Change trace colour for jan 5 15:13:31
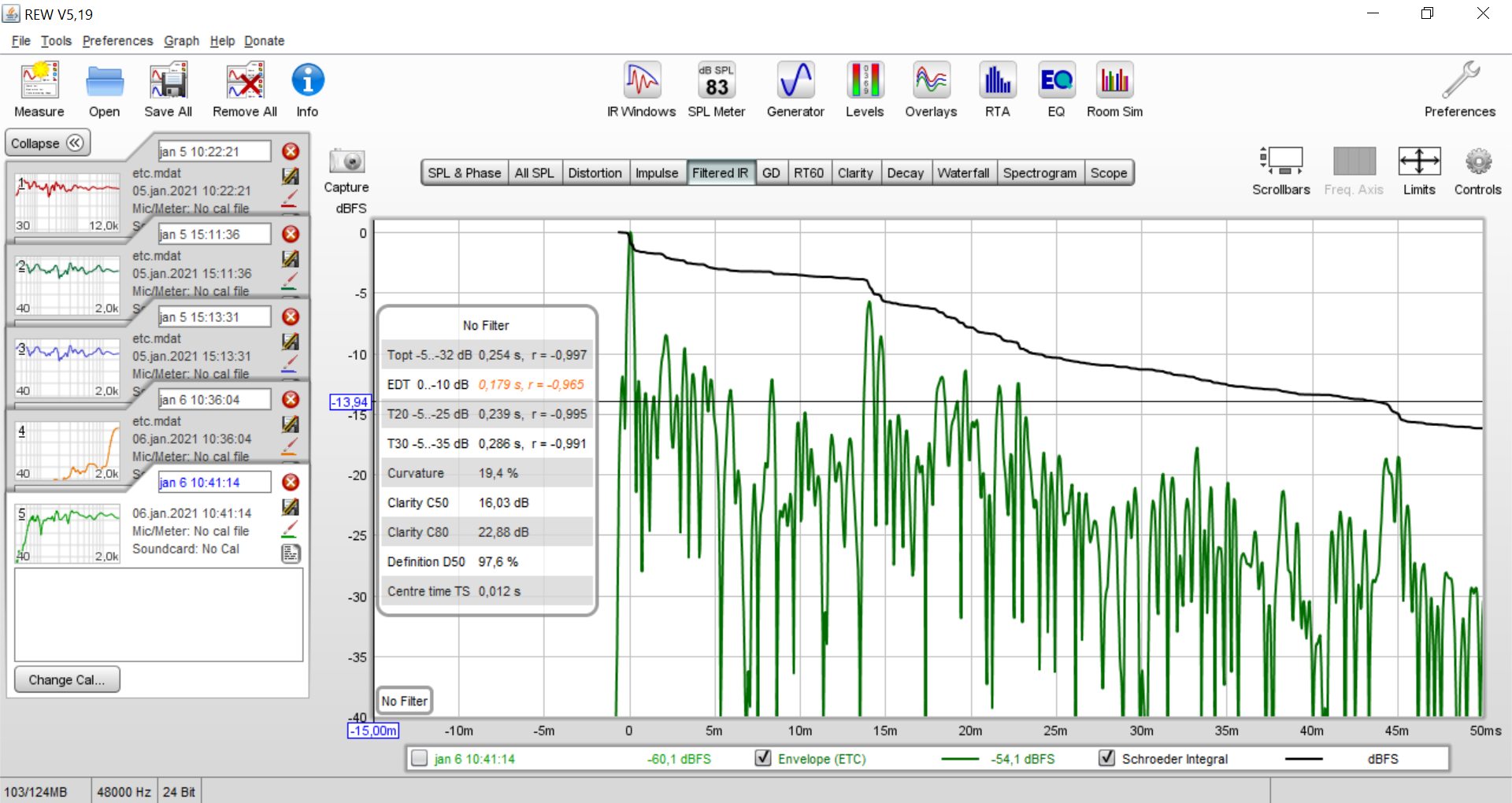Image resolution: width=1512 pixels, height=803 pixels. [291, 364]
